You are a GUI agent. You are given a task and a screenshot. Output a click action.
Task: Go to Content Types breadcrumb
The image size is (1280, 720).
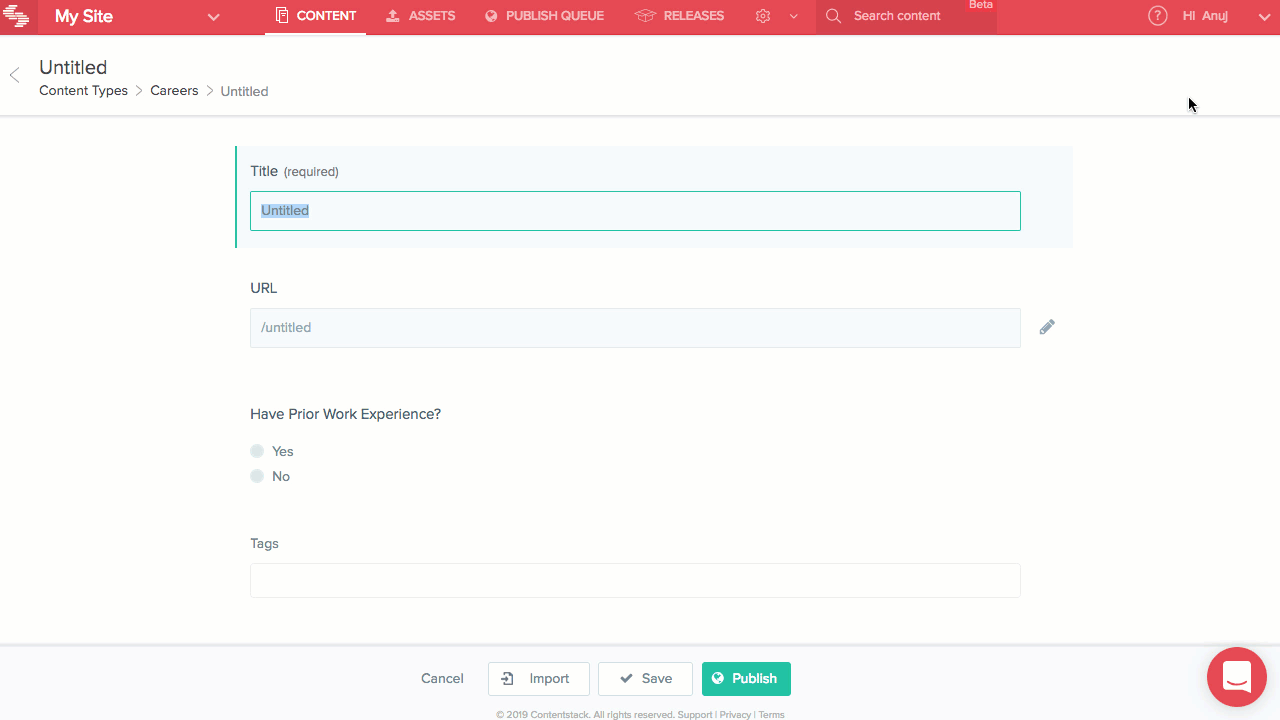pos(83,91)
